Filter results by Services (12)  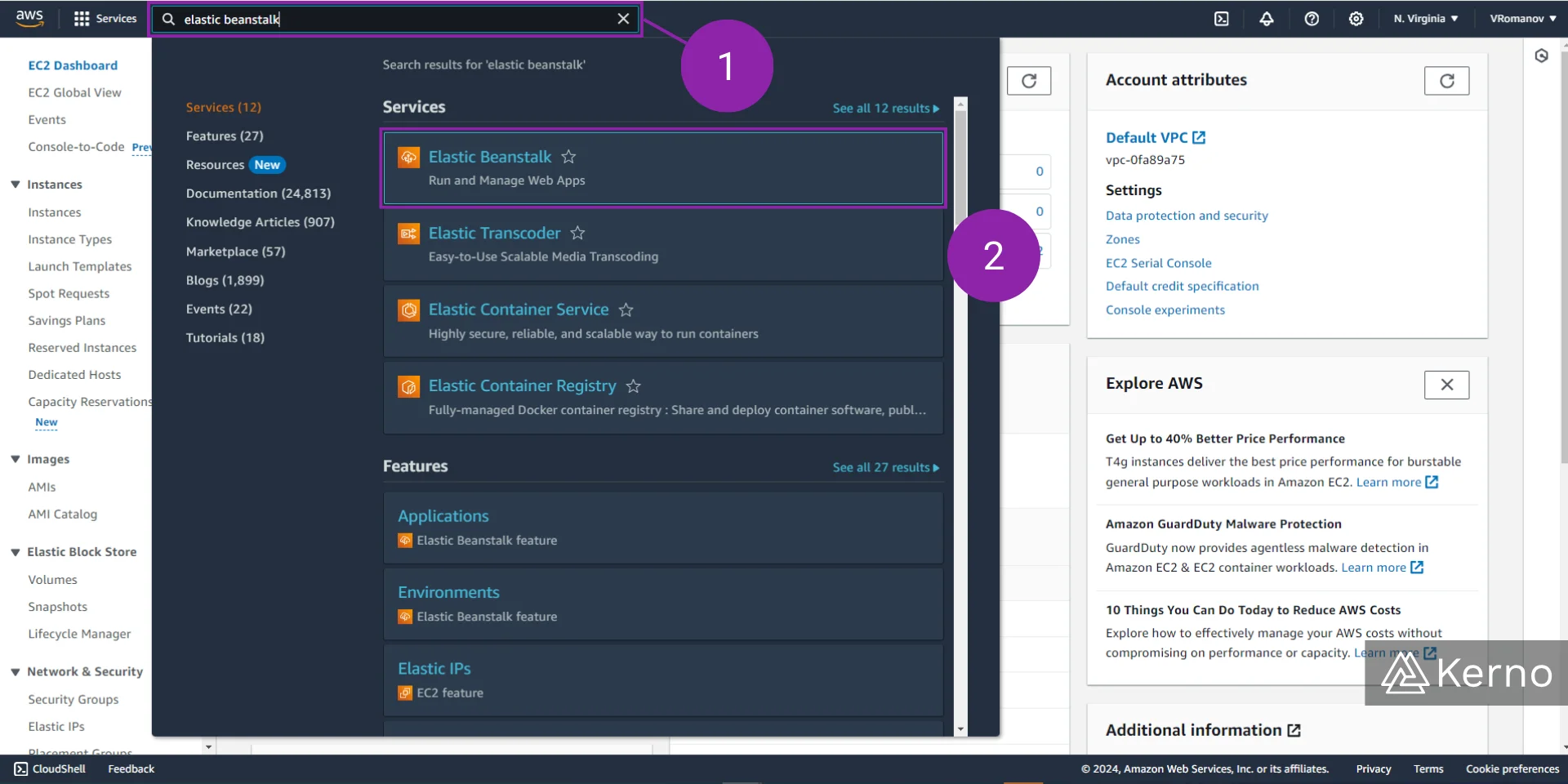223,107
